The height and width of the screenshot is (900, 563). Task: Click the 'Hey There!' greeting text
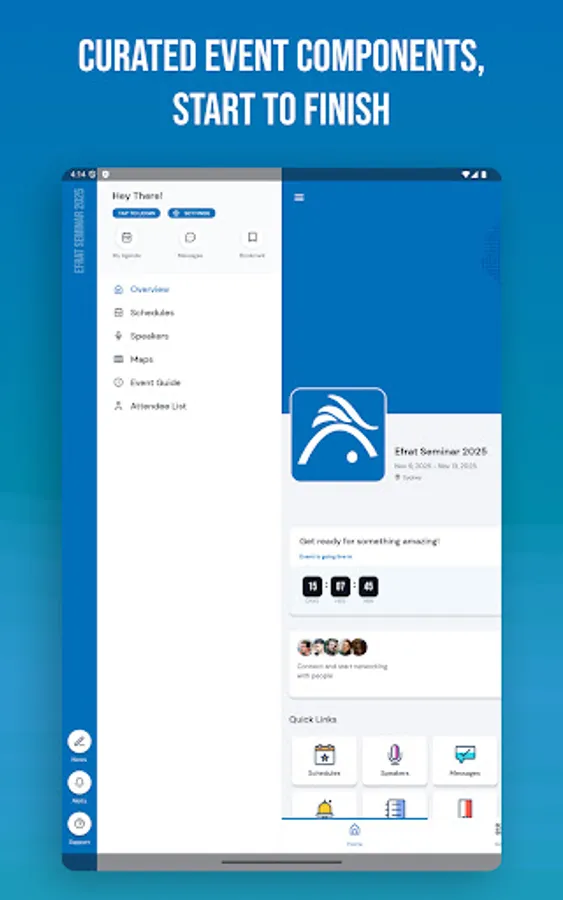(x=137, y=196)
